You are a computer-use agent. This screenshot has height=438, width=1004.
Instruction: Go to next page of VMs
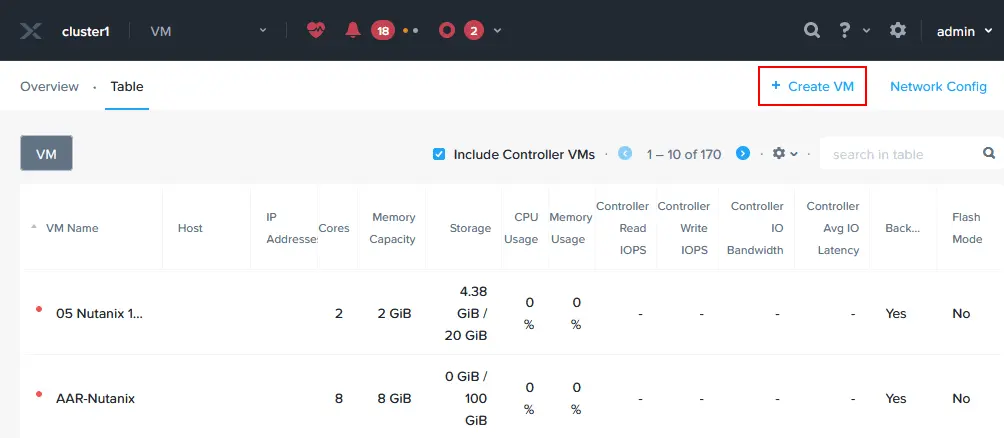(x=743, y=154)
